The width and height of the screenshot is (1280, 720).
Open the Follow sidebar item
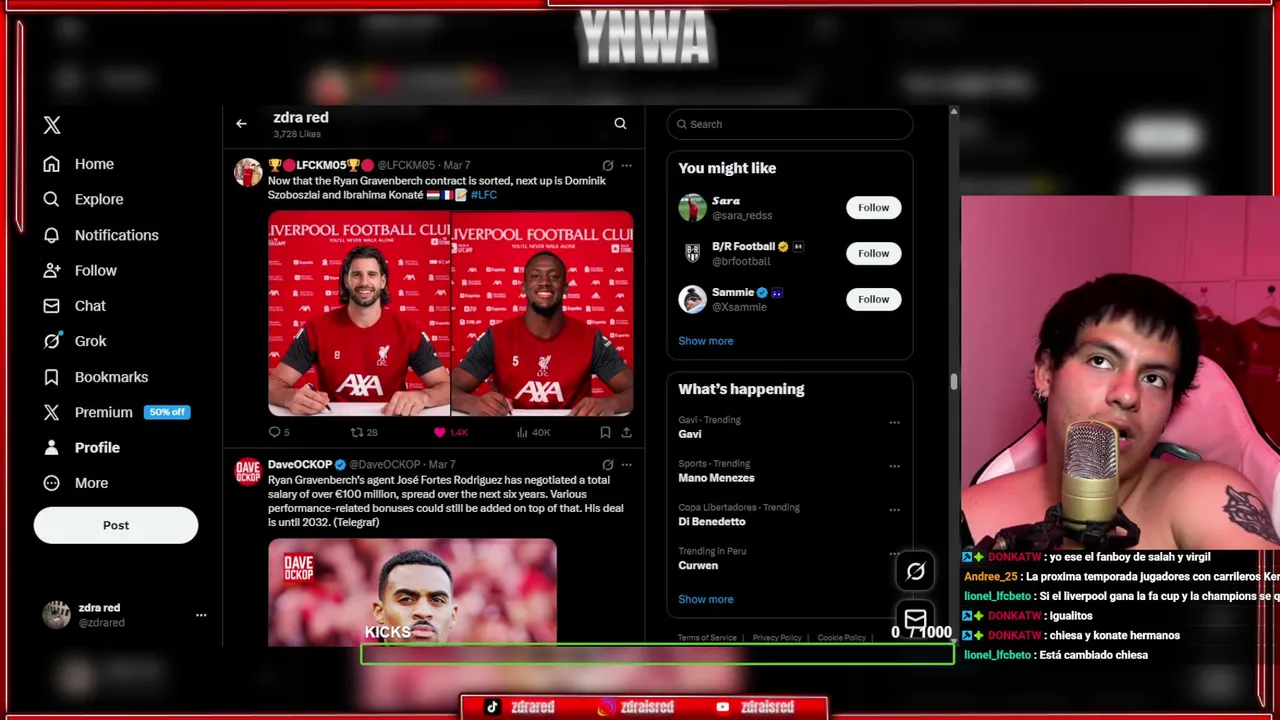[x=80, y=270]
